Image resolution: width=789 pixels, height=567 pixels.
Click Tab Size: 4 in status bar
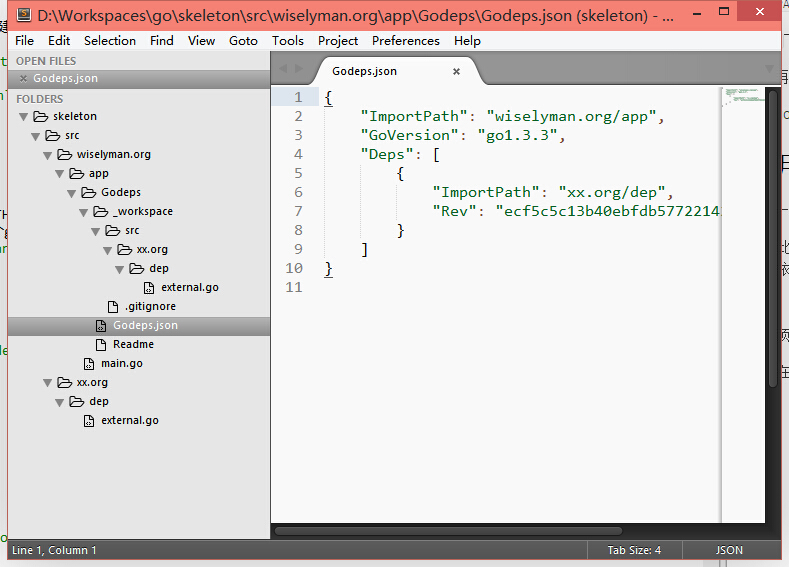(x=634, y=550)
